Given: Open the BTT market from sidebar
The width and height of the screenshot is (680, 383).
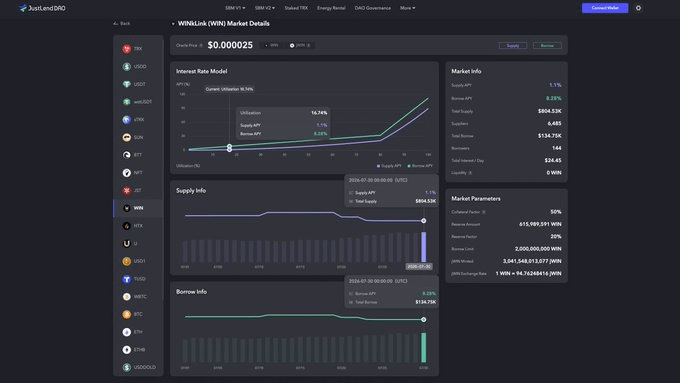Looking at the screenshot, I should [x=138, y=155].
